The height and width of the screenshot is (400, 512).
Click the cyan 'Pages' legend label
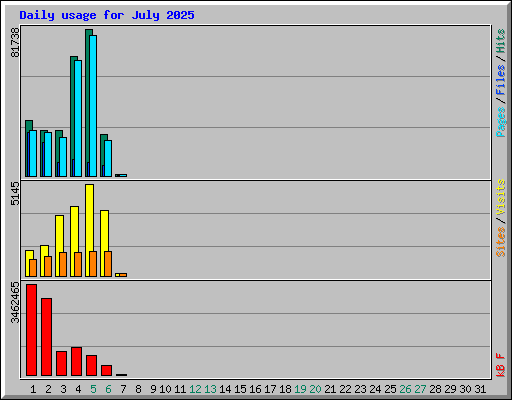click(501, 122)
